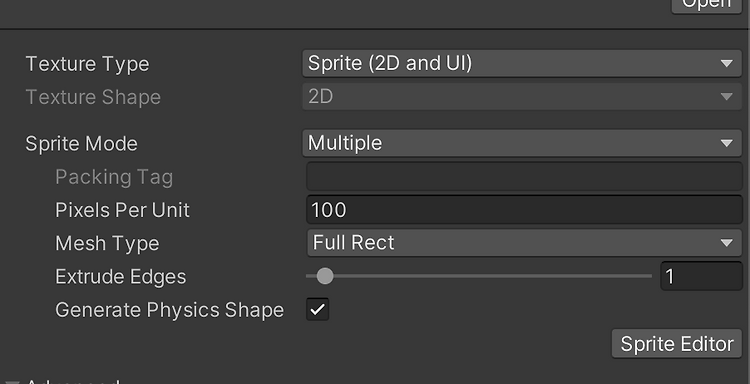The image size is (750, 384).
Task: Click the Pixels Per Unit label
Action: pos(122,210)
